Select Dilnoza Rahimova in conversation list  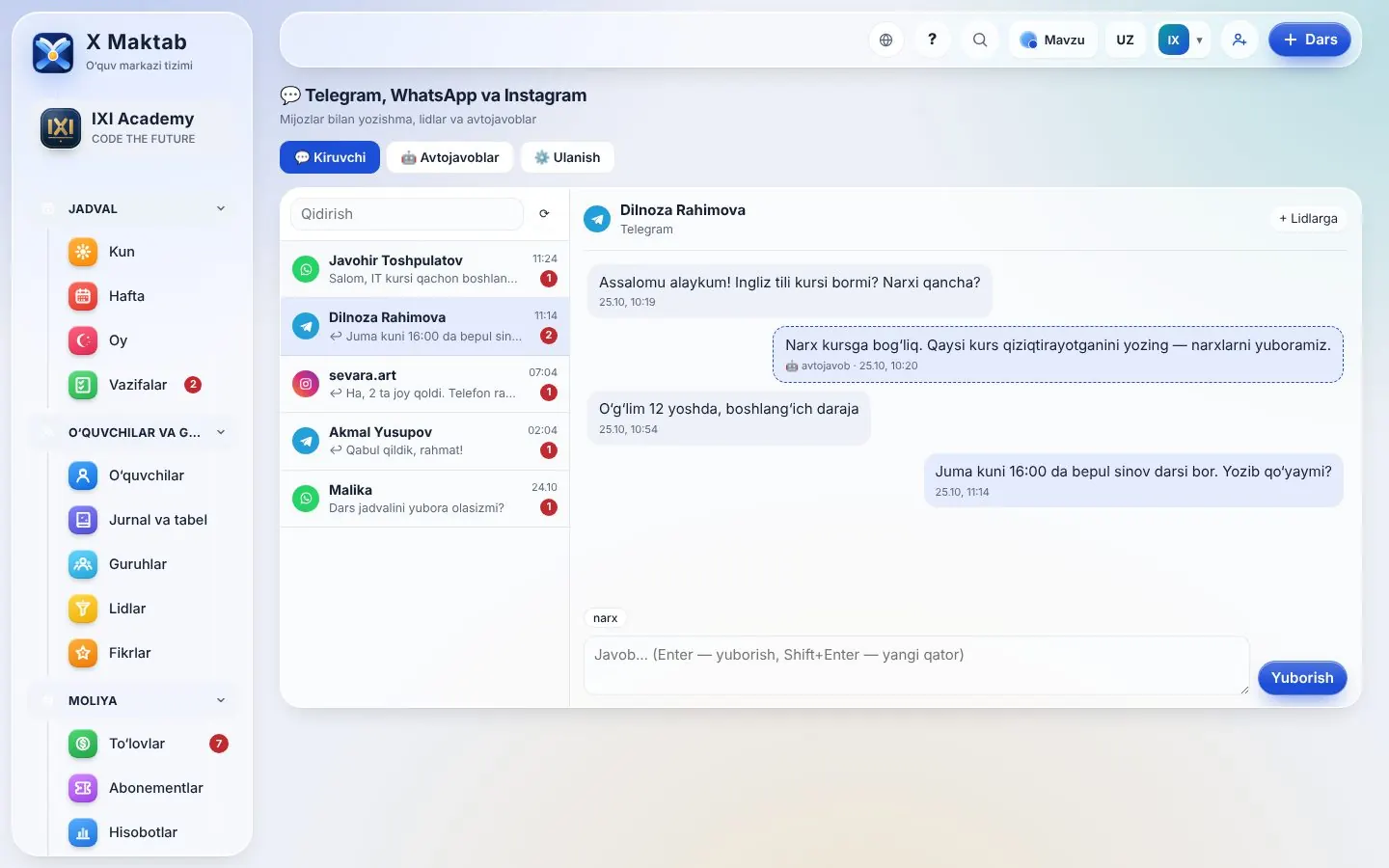(424, 326)
